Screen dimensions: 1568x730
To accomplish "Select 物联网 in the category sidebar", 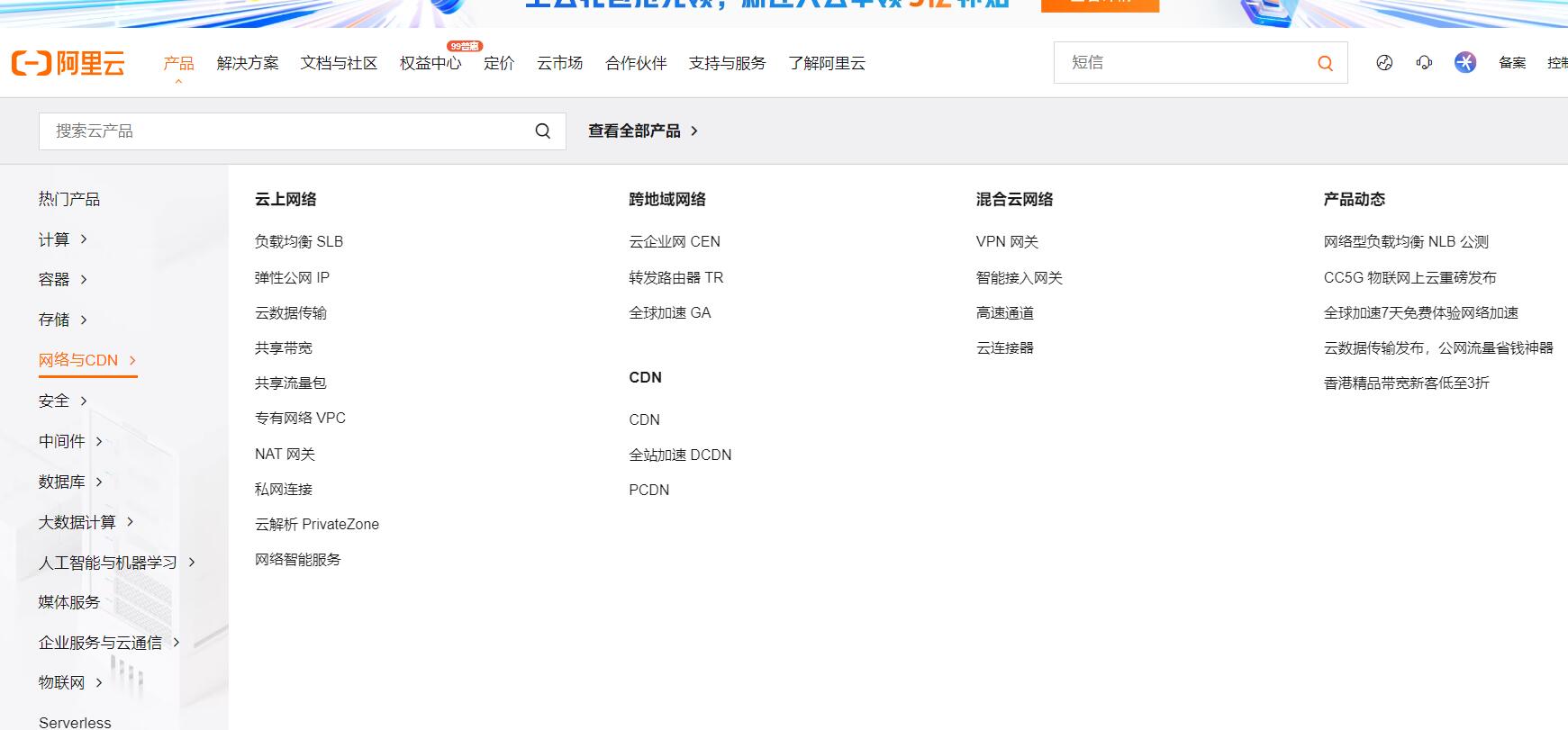I will click(x=61, y=682).
